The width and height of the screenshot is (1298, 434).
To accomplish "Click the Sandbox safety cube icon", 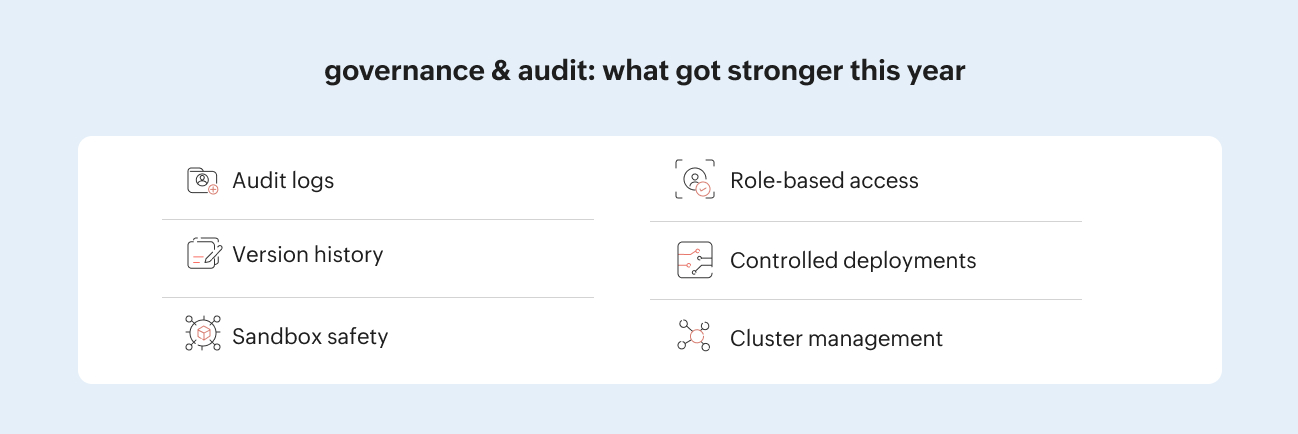I will click(x=203, y=333).
